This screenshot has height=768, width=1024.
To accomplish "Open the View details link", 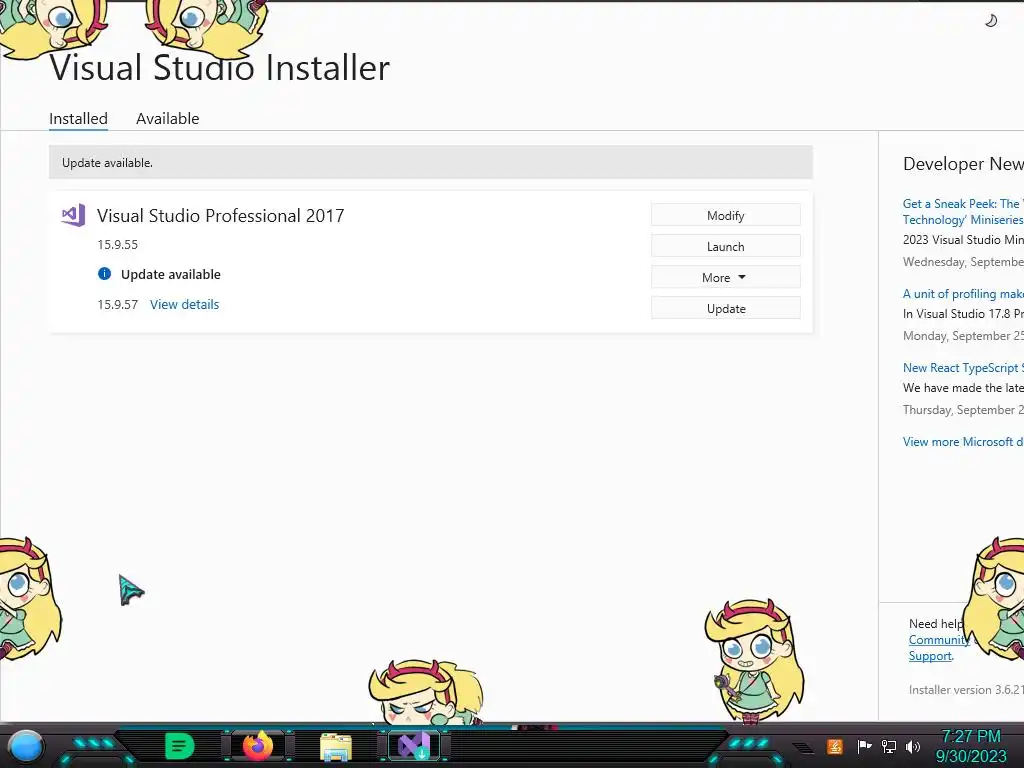I will [184, 304].
